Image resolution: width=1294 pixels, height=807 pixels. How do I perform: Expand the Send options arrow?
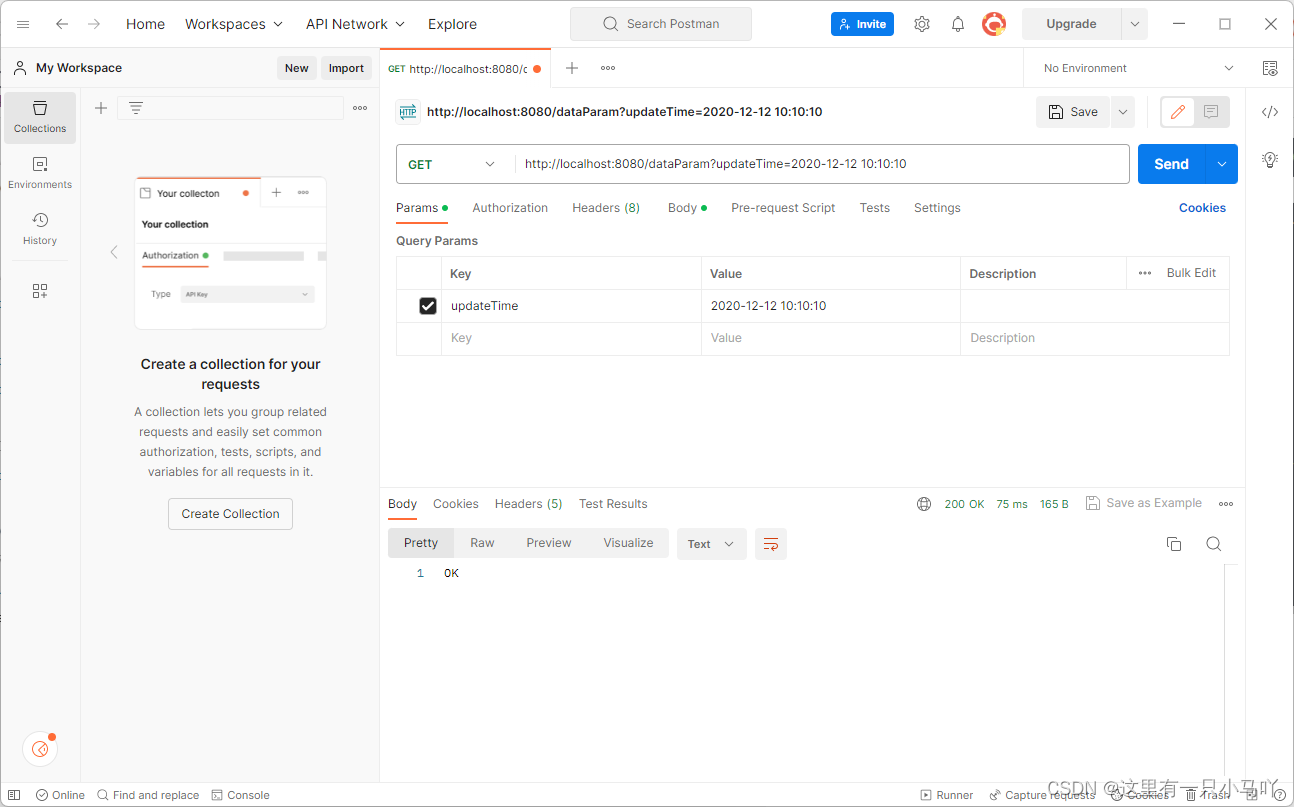point(1222,164)
